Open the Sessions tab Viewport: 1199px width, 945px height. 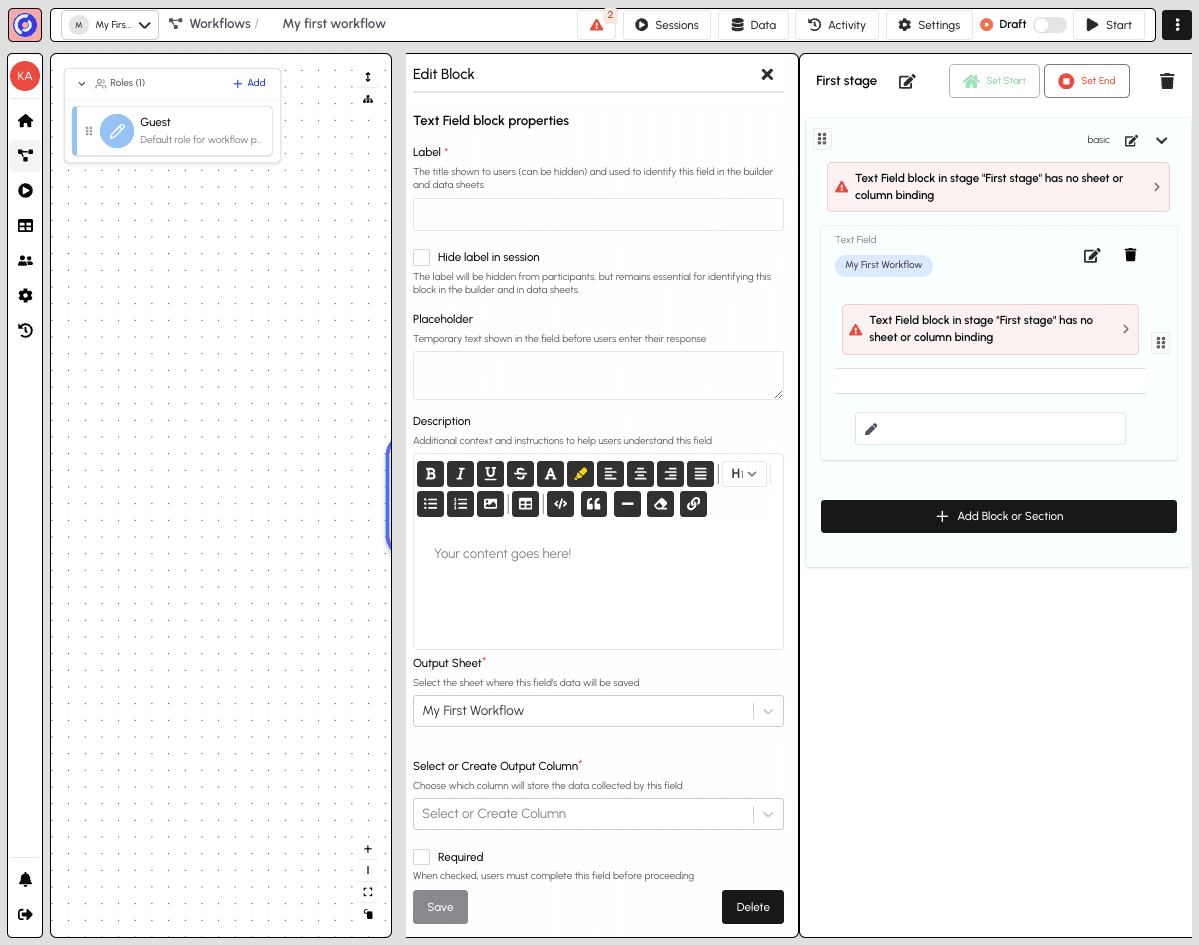[x=667, y=25]
